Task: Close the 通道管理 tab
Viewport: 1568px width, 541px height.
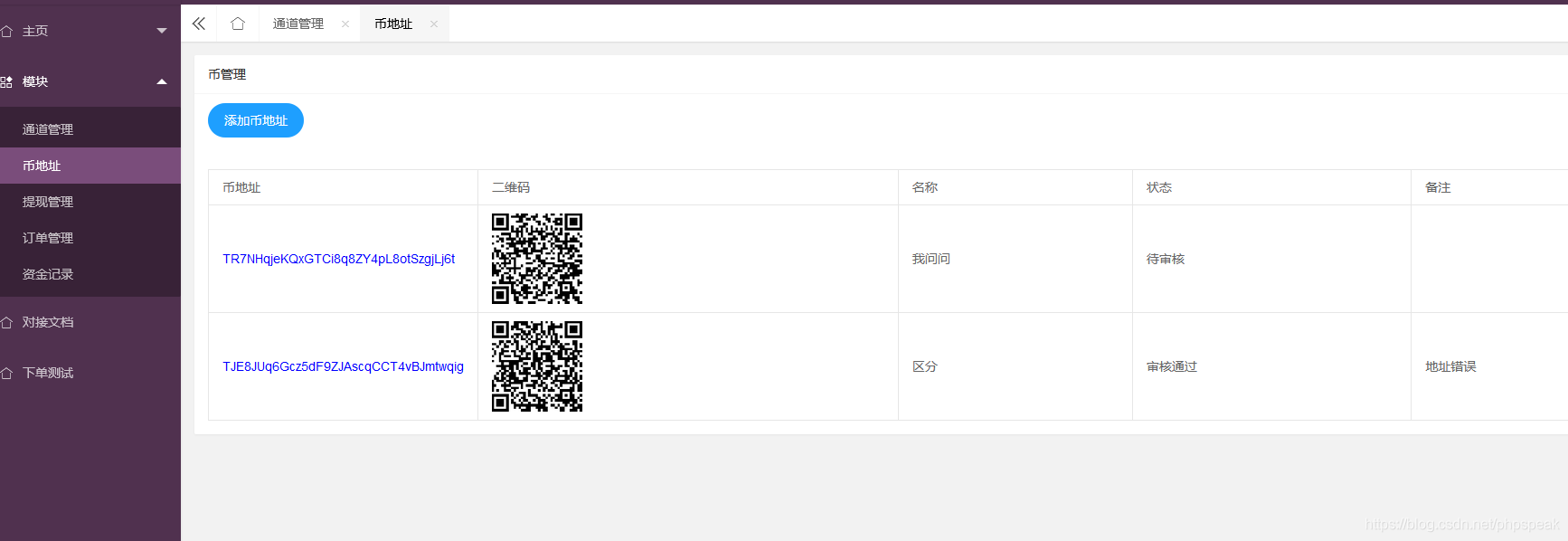Action: (x=345, y=24)
